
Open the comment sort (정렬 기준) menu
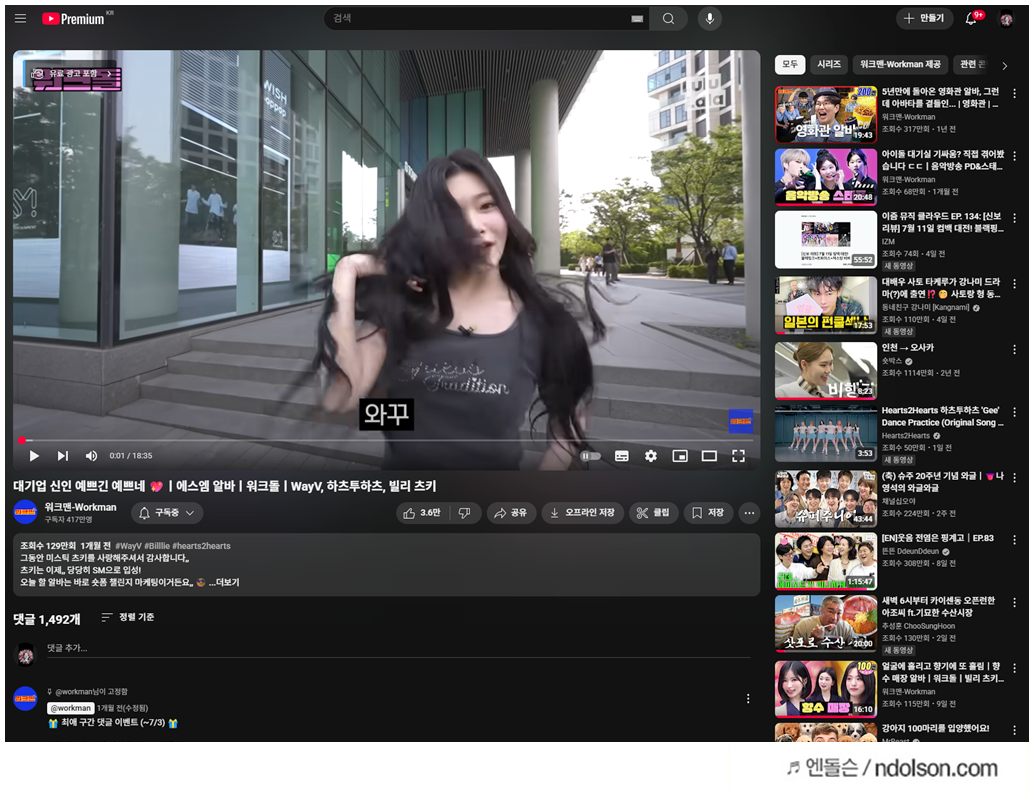pos(128,617)
